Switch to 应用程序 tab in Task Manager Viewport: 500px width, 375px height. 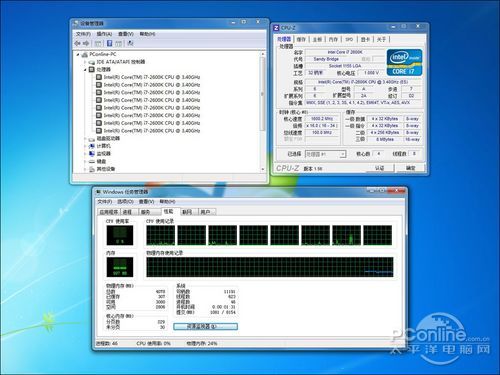(109, 212)
